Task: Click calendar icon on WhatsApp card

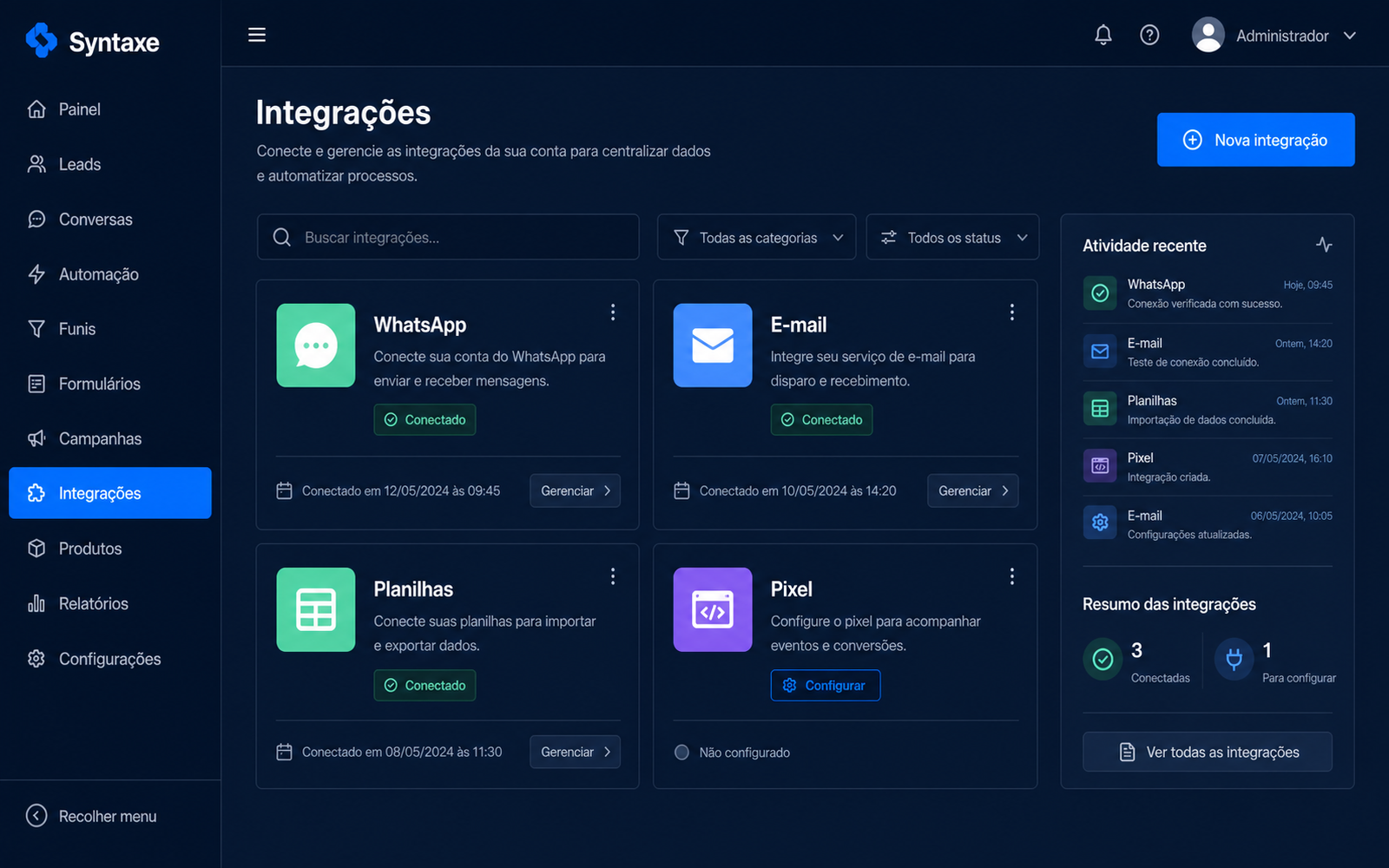Action: [x=284, y=490]
